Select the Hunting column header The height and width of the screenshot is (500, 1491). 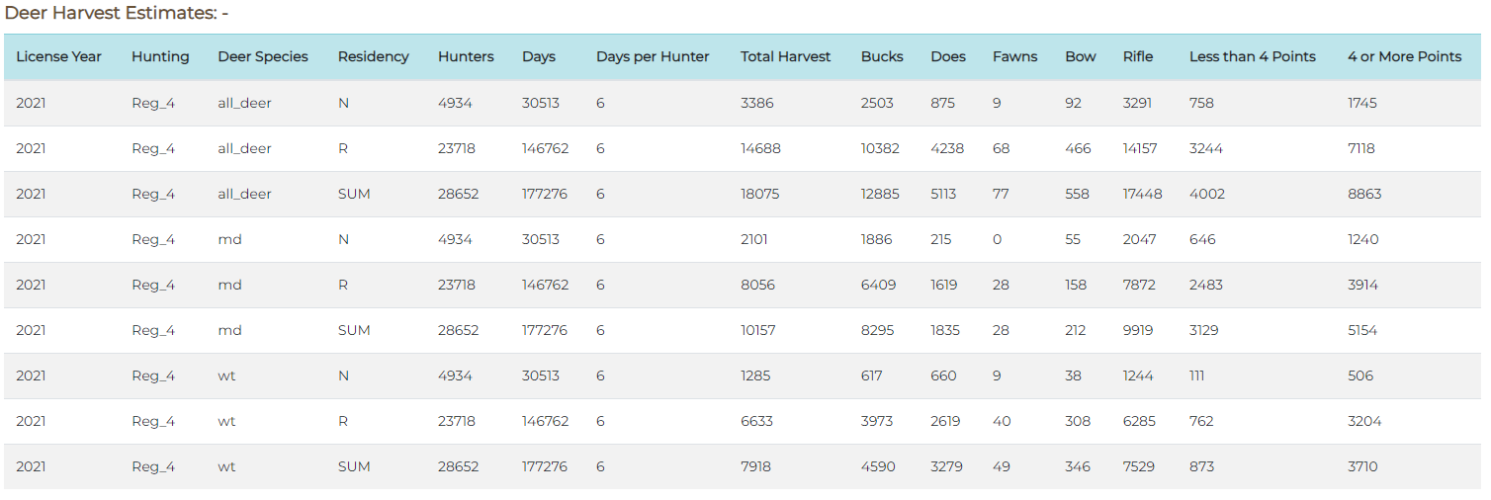click(x=160, y=57)
